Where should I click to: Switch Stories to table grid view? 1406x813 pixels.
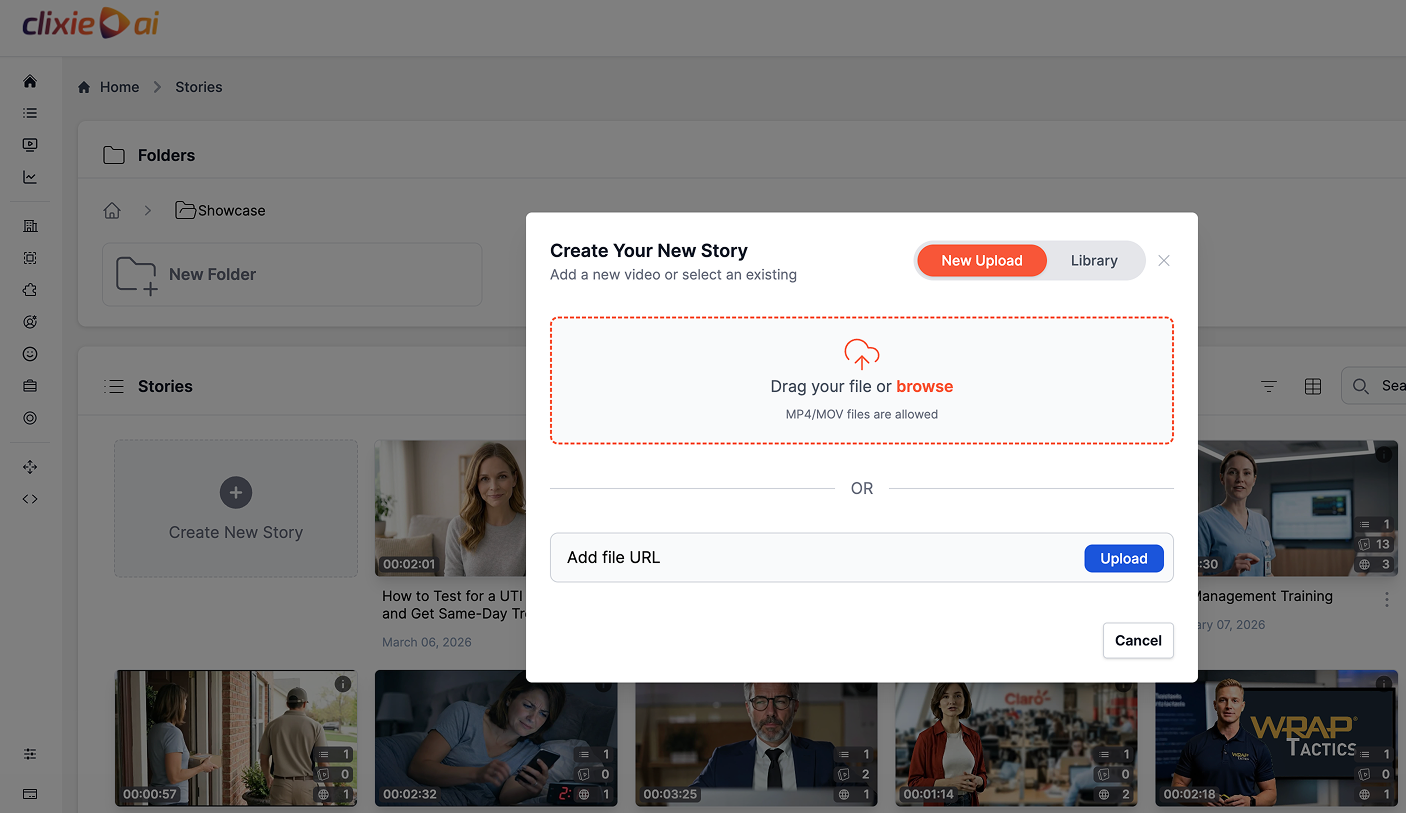click(x=1313, y=386)
